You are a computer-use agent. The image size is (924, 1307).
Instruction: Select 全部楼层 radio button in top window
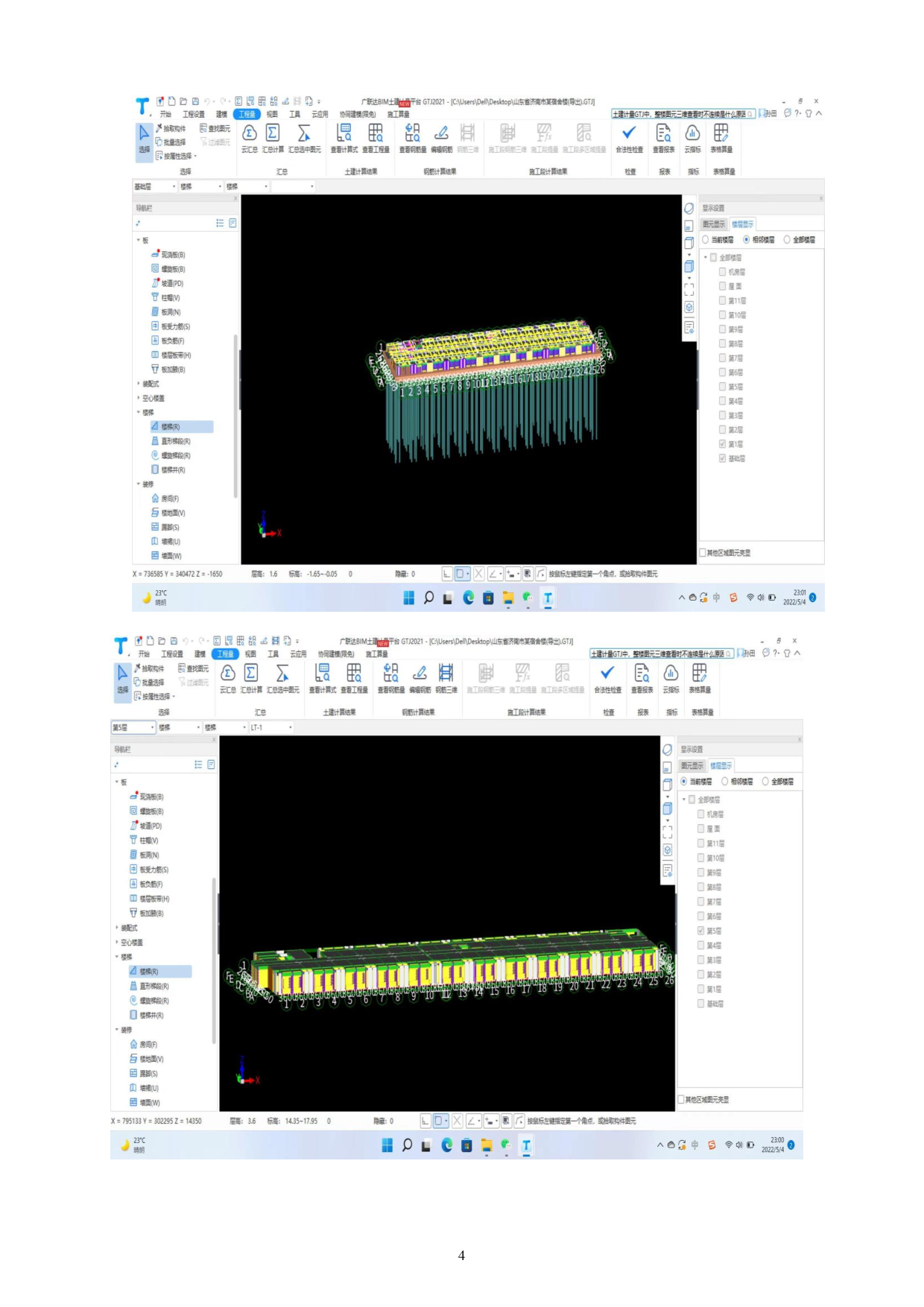(x=787, y=240)
